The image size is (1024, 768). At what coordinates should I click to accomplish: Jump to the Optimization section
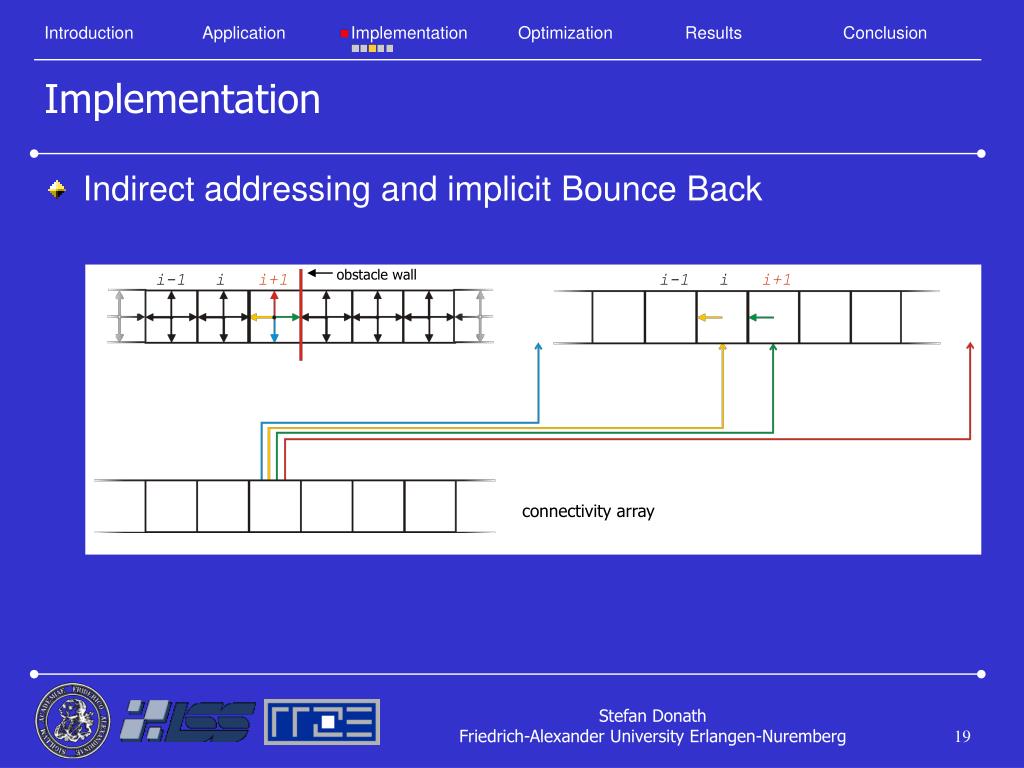tap(565, 33)
